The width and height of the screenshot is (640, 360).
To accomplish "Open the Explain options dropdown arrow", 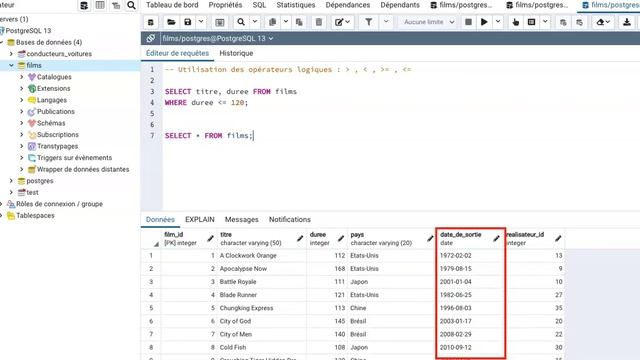I will 545,22.
